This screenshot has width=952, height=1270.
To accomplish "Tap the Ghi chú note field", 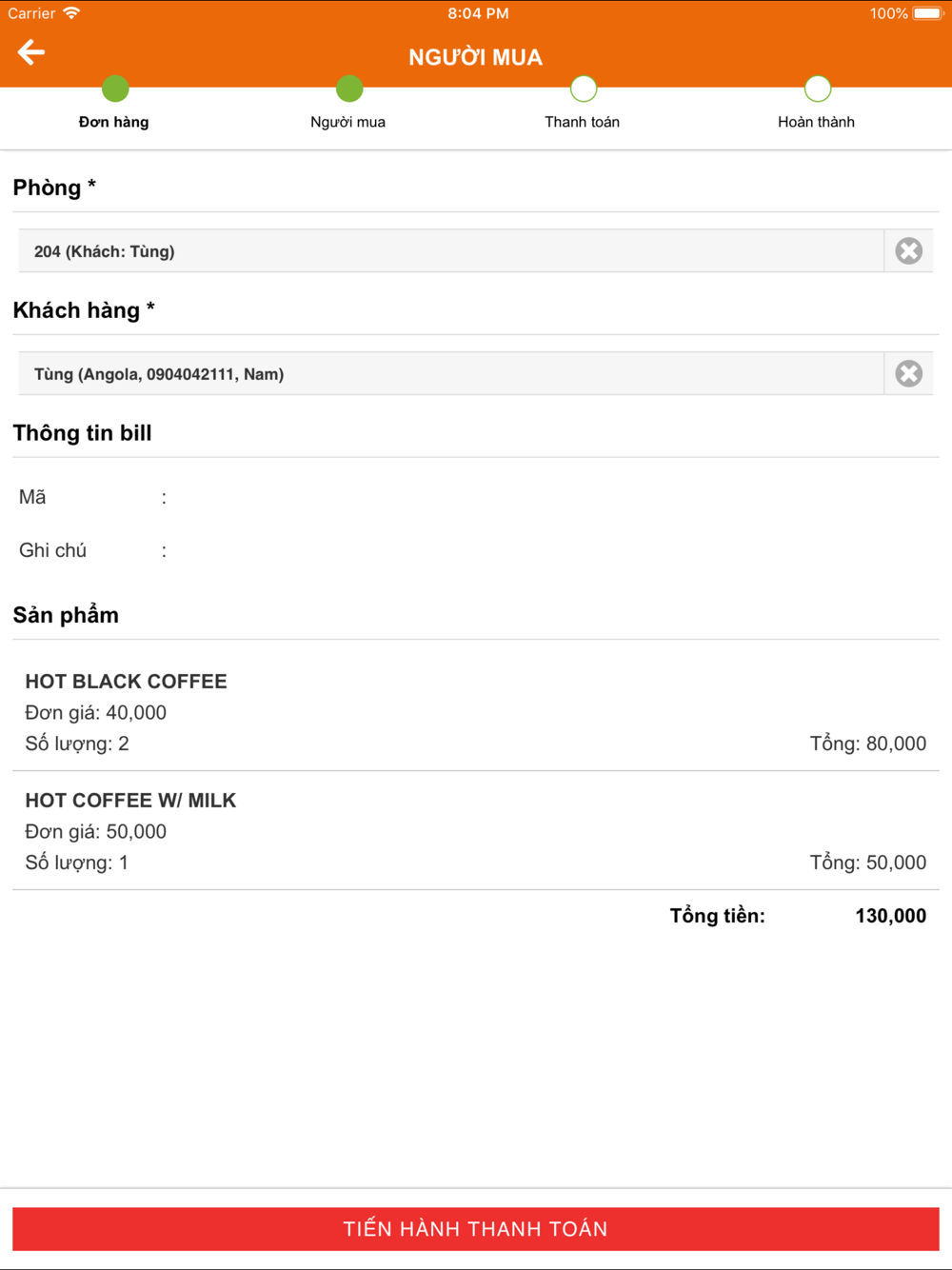I will click(476, 550).
